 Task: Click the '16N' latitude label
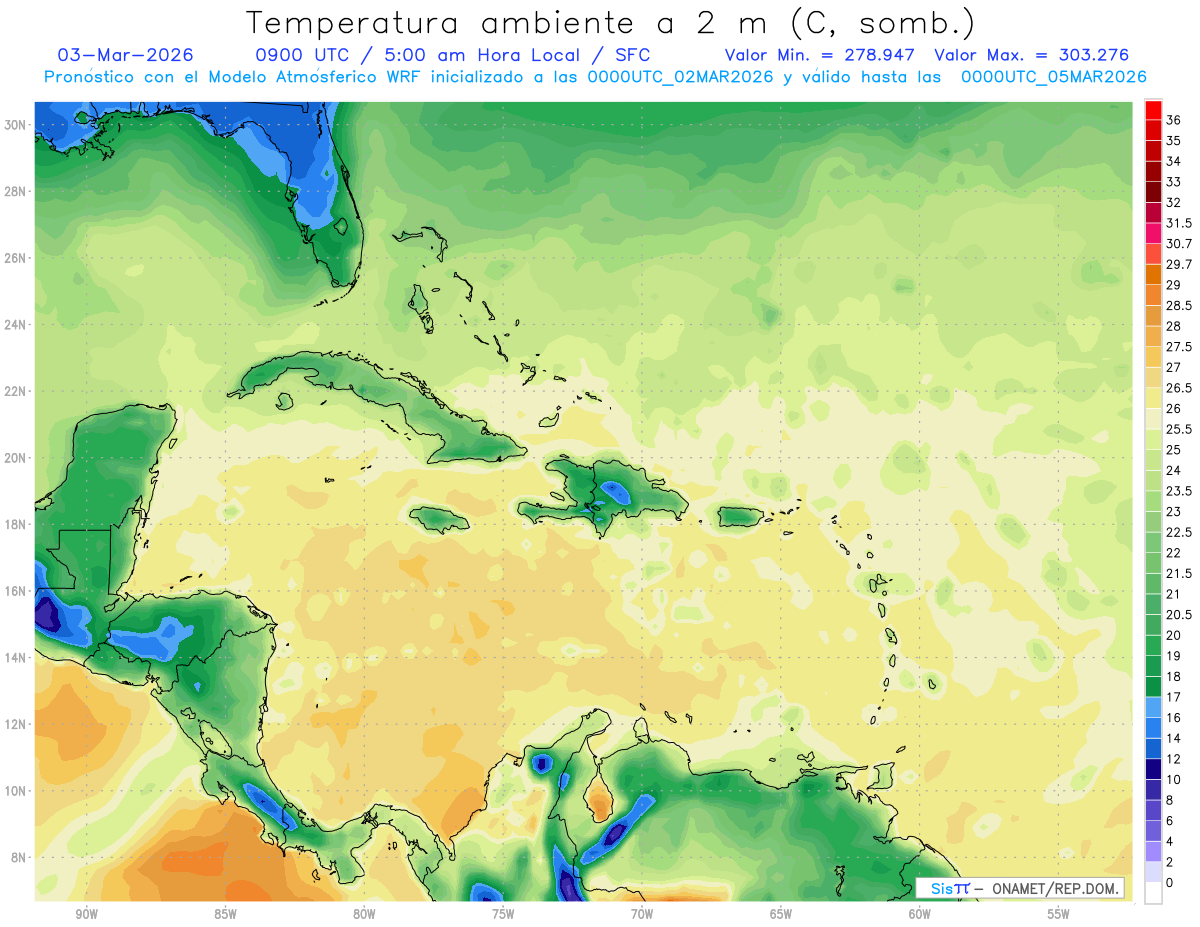tap(17, 591)
